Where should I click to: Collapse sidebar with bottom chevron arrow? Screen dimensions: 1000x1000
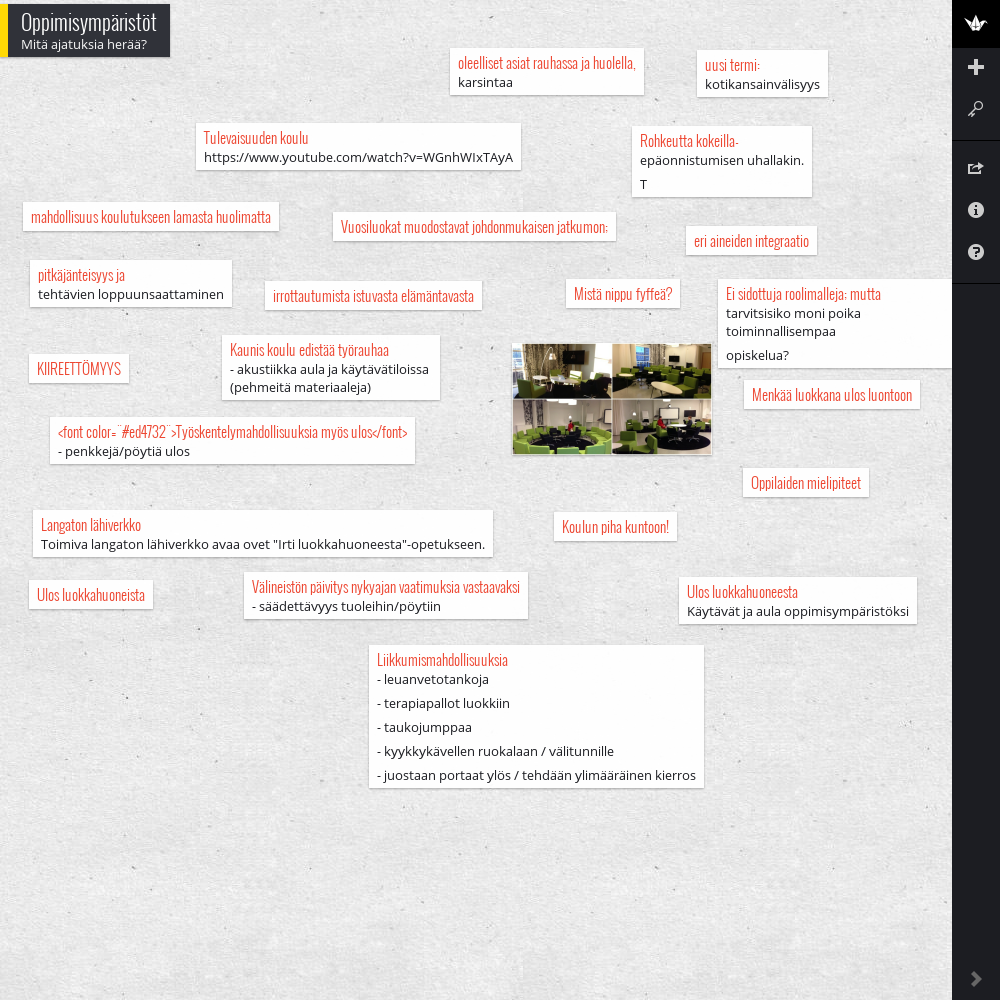tap(976, 978)
